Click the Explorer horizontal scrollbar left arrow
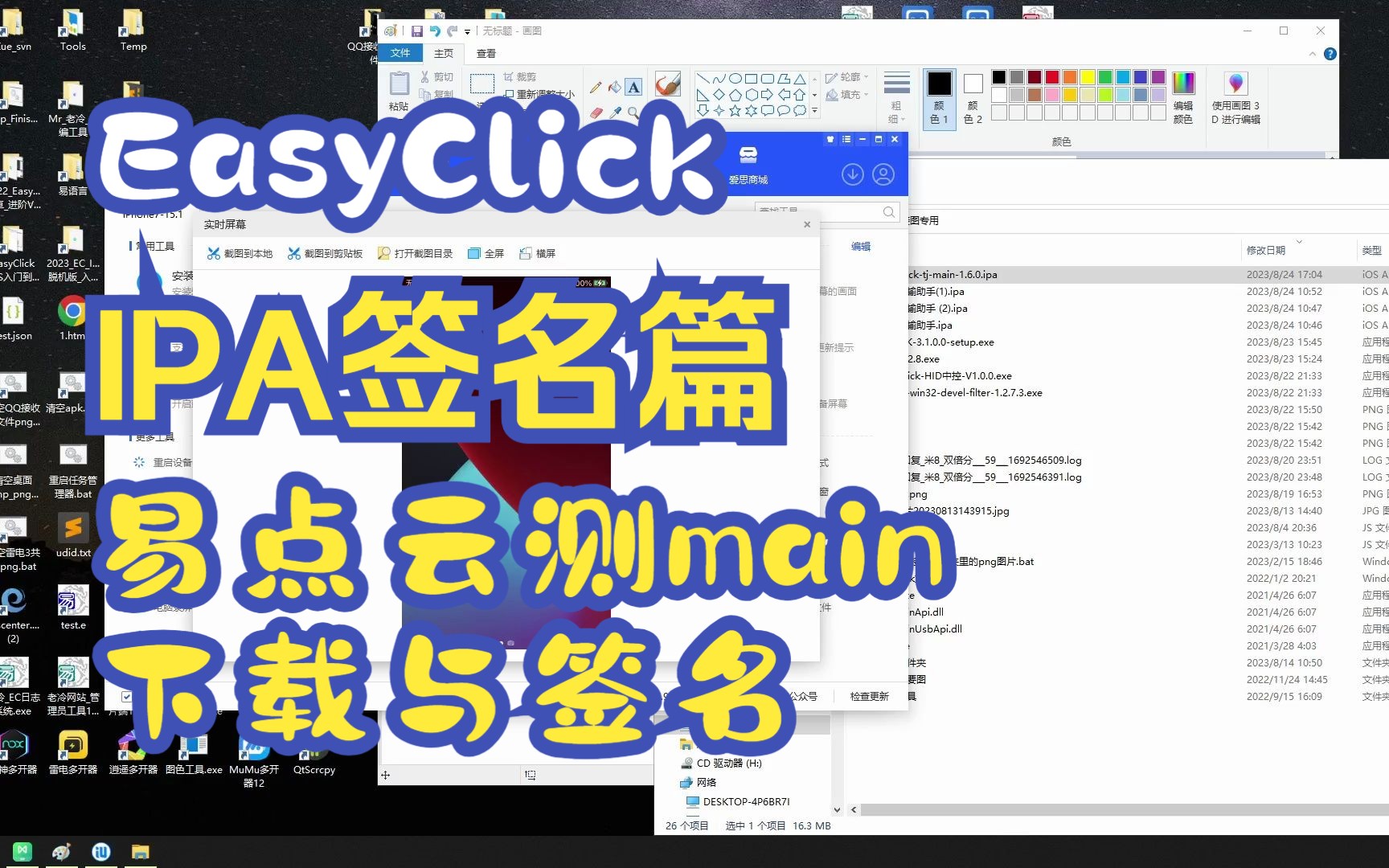 (854, 810)
